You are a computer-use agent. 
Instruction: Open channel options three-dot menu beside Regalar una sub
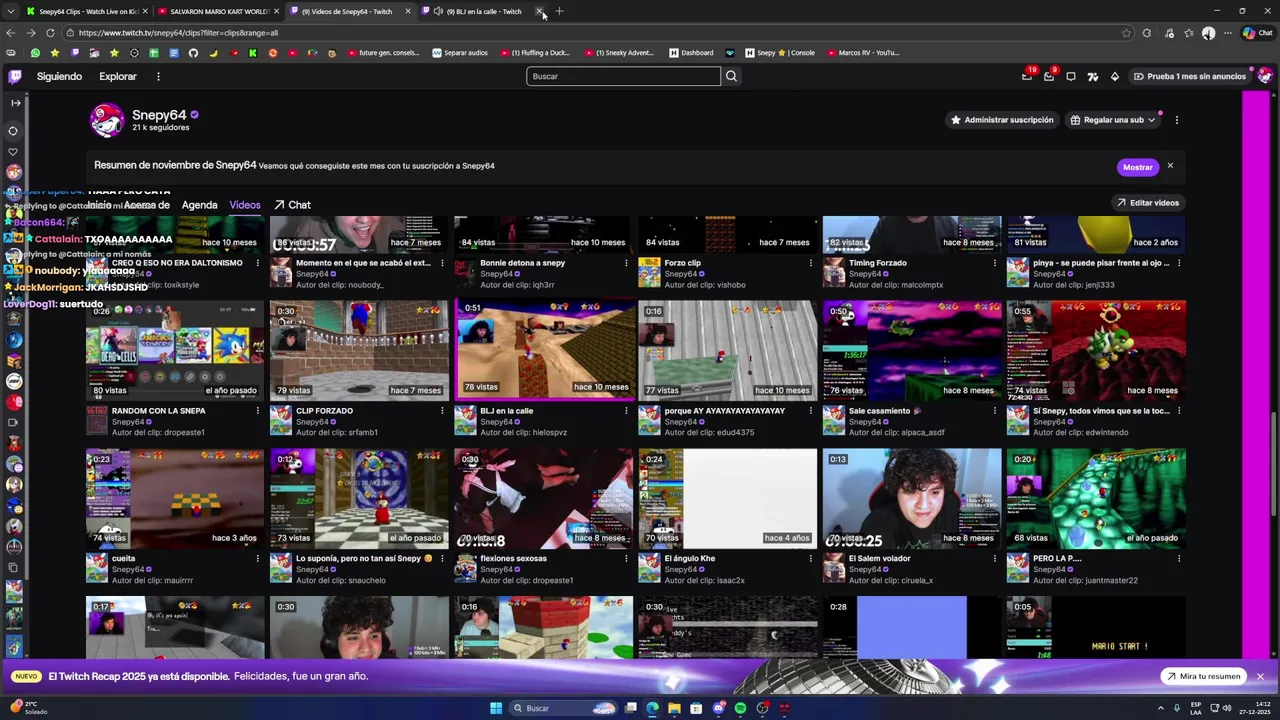[x=1176, y=120]
